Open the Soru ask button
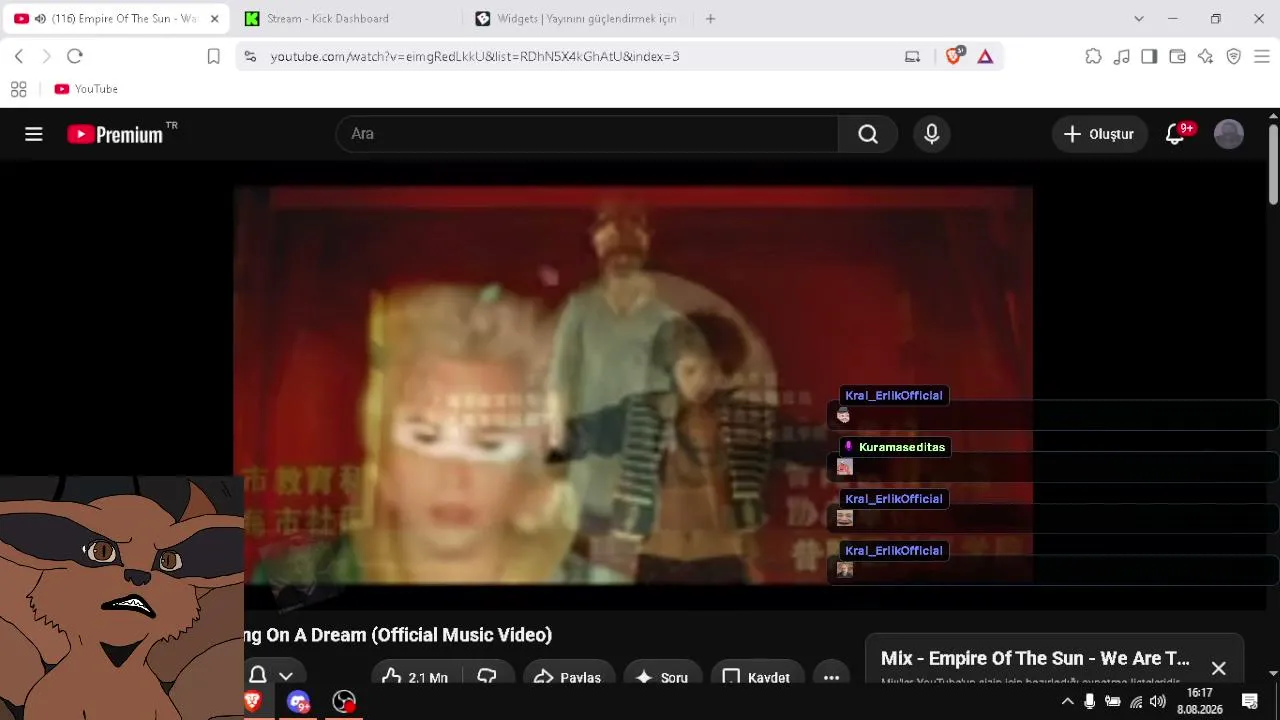Viewport: 1280px width, 720px height. click(662, 677)
